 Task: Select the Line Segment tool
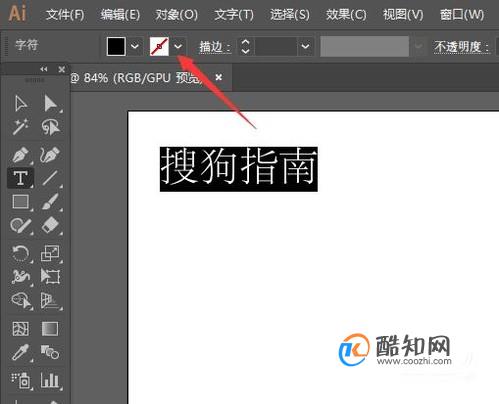[50, 178]
